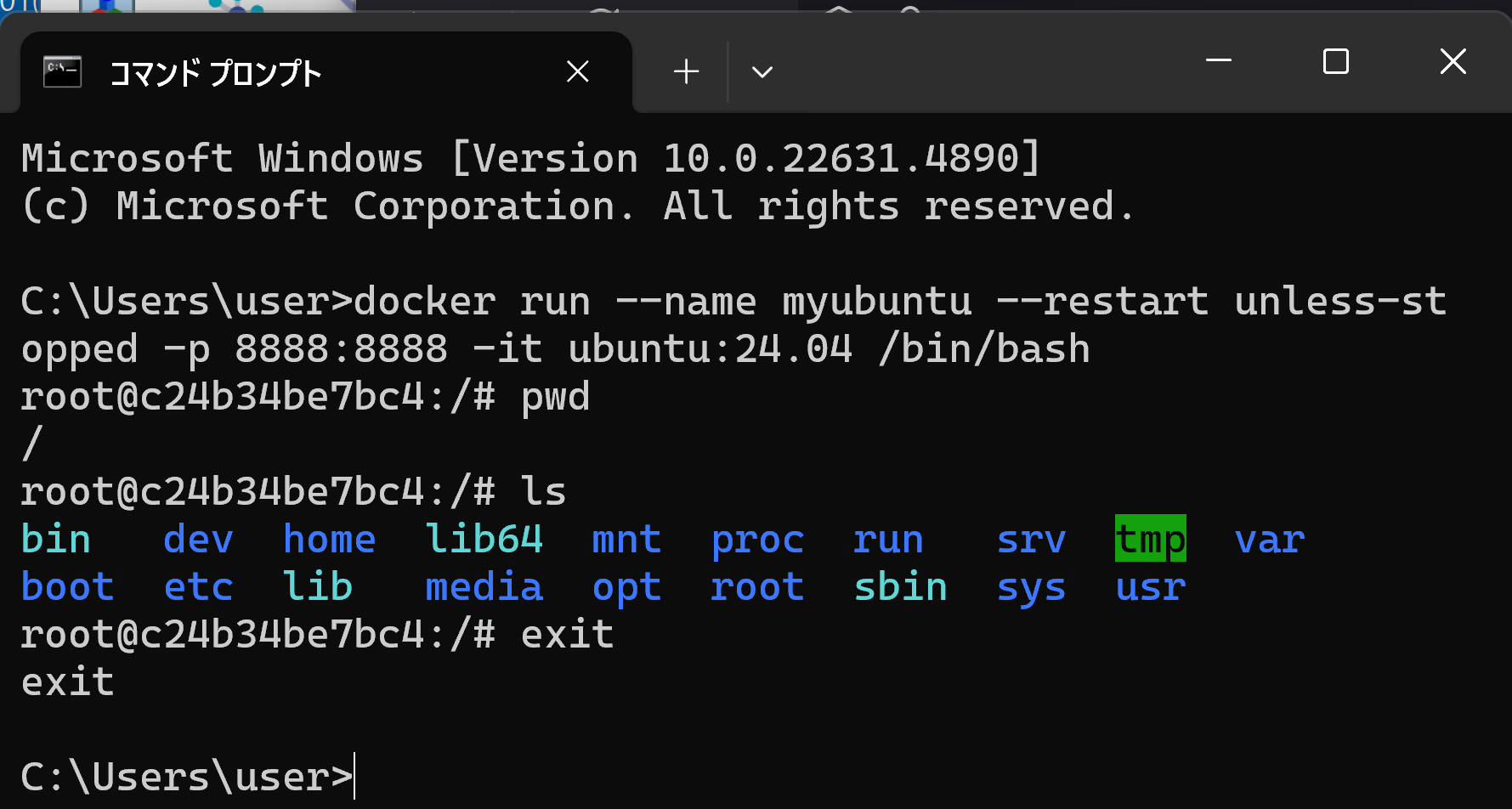Image resolution: width=1512 pixels, height=809 pixels.
Task: Click the Command Prompt tab icon
Action: click(62, 72)
